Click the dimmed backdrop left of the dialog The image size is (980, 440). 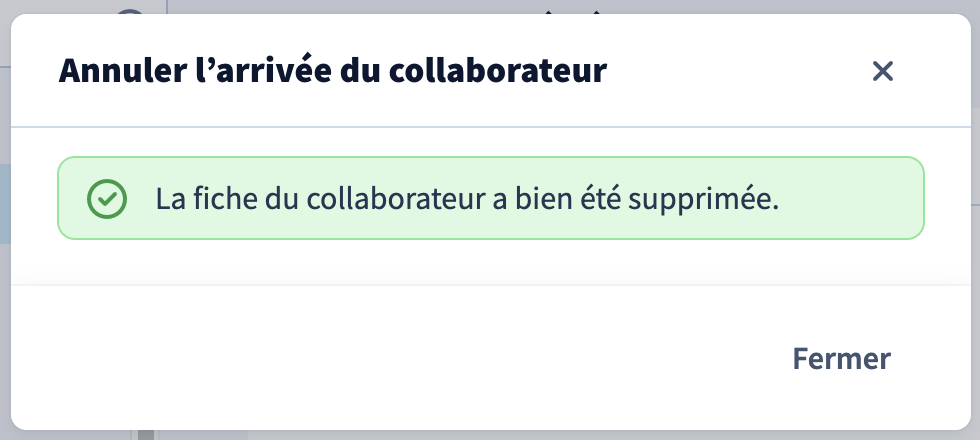pos(5,312)
